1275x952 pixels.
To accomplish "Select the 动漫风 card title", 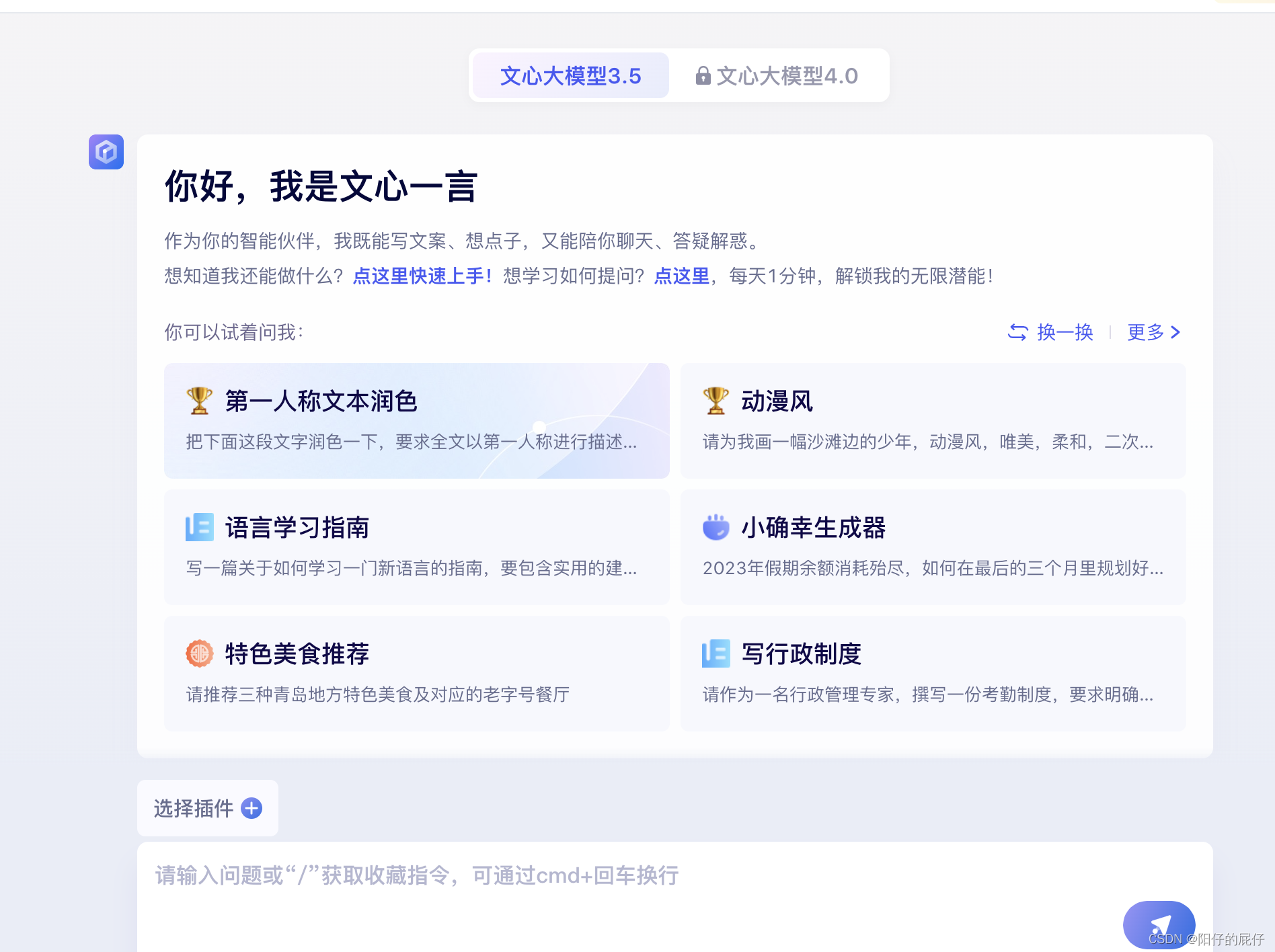I will pos(777,401).
